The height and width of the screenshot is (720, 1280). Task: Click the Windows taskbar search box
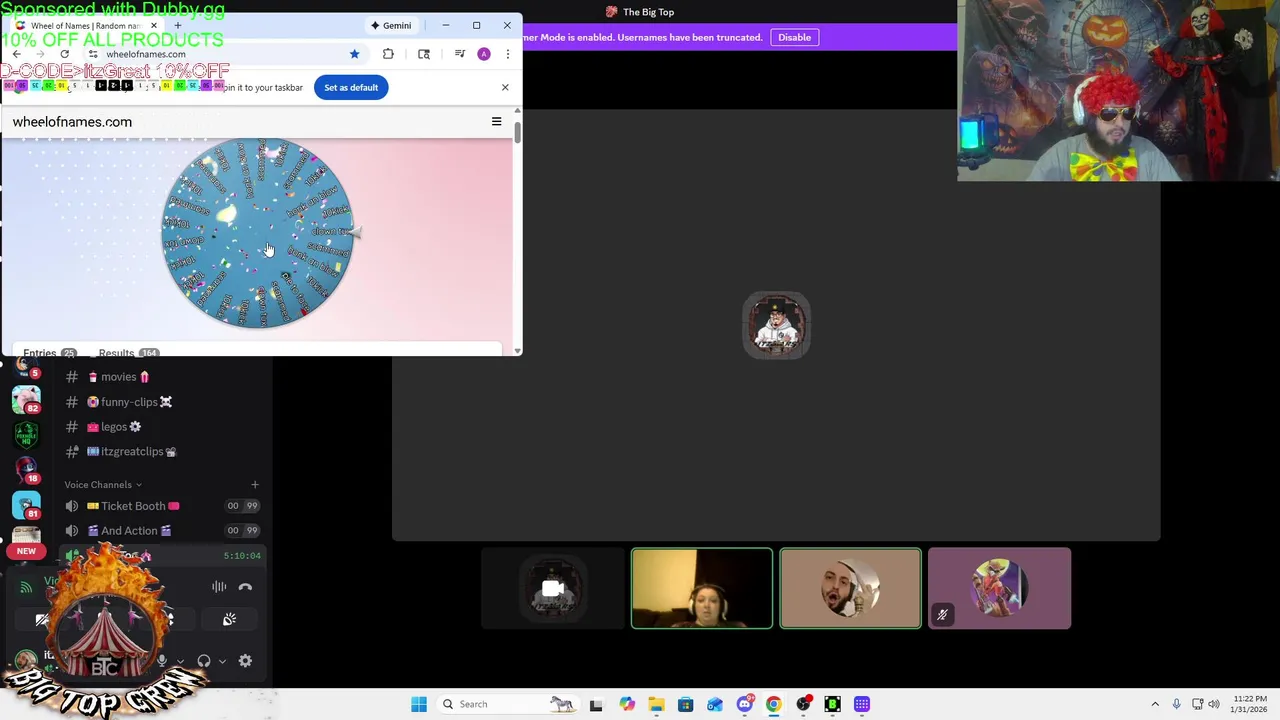point(509,704)
